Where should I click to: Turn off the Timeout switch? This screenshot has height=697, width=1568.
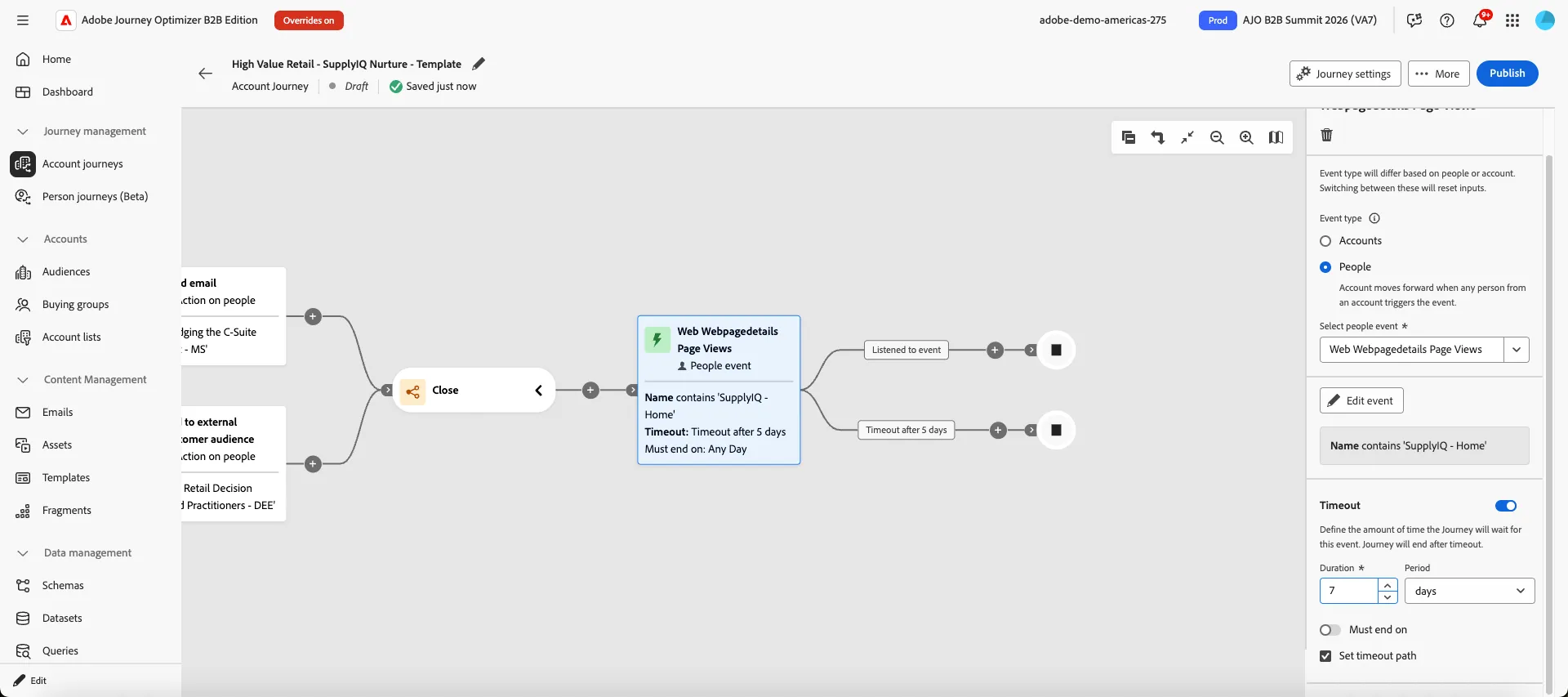tap(1506, 506)
